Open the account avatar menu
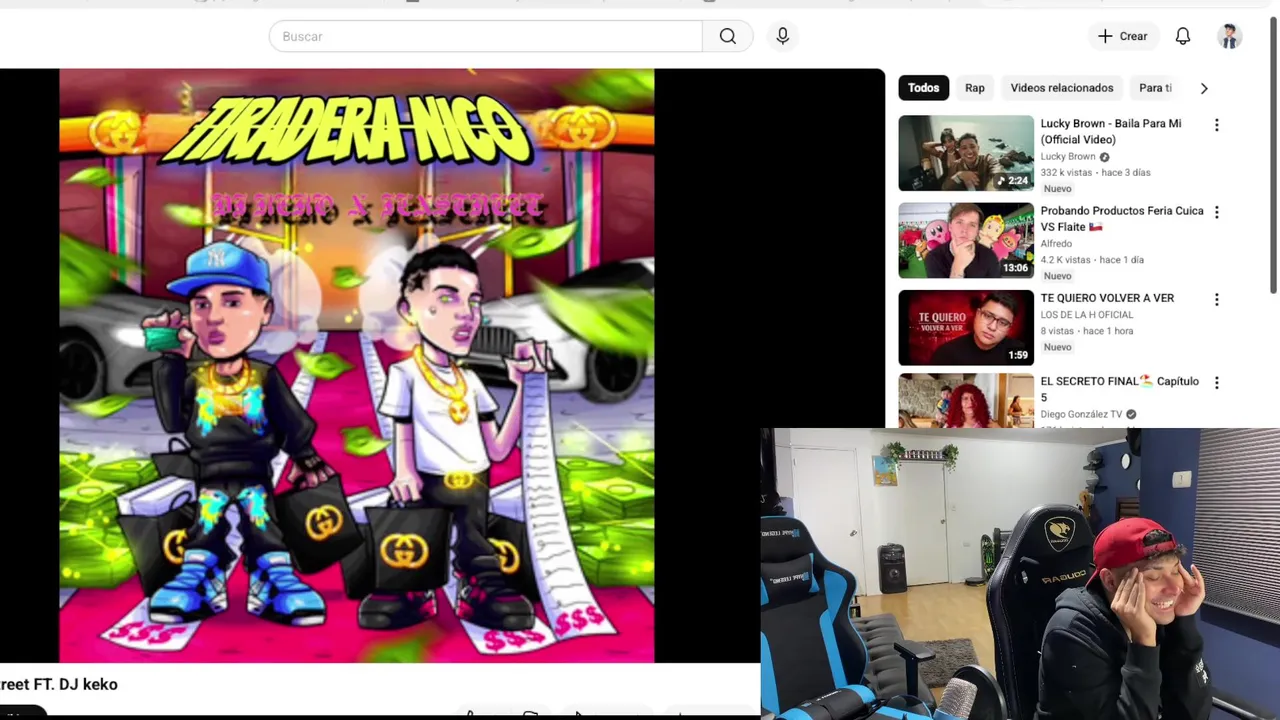The height and width of the screenshot is (720, 1280). pyautogui.click(x=1229, y=36)
